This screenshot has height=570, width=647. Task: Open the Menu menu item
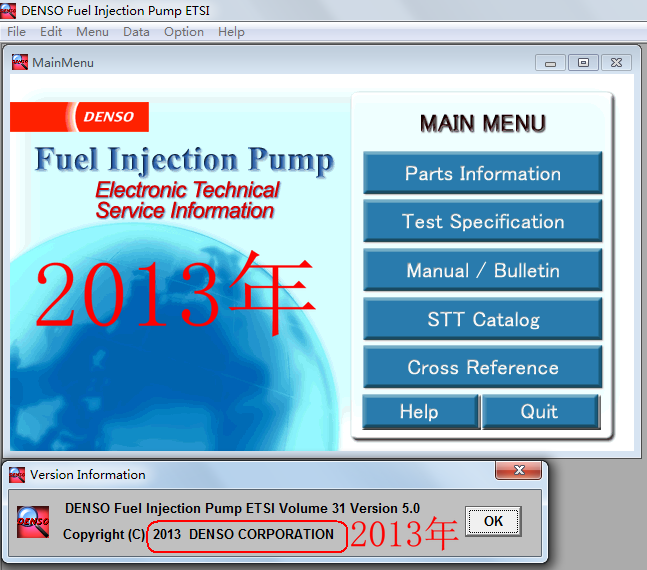point(92,32)
